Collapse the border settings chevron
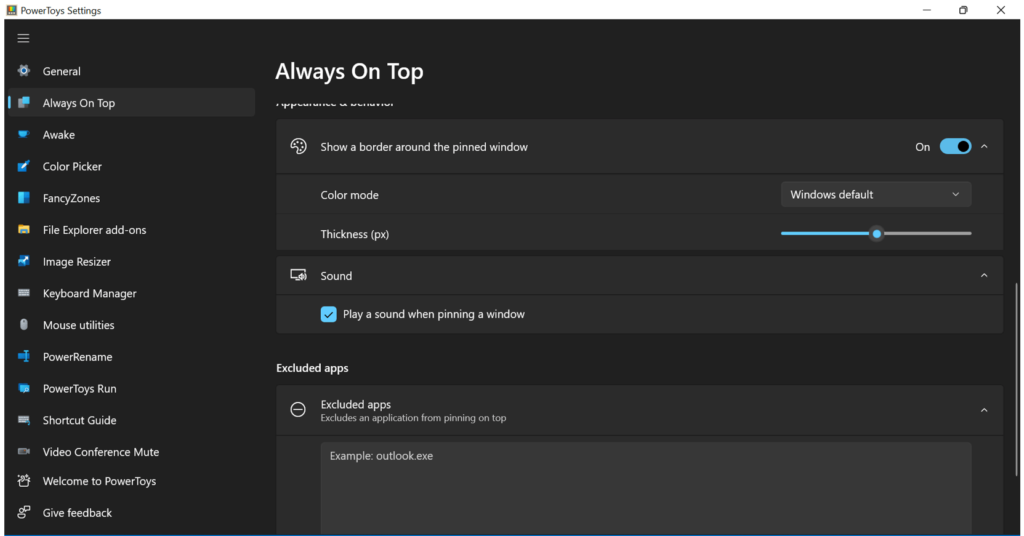1024x536 pixels. 984,146
